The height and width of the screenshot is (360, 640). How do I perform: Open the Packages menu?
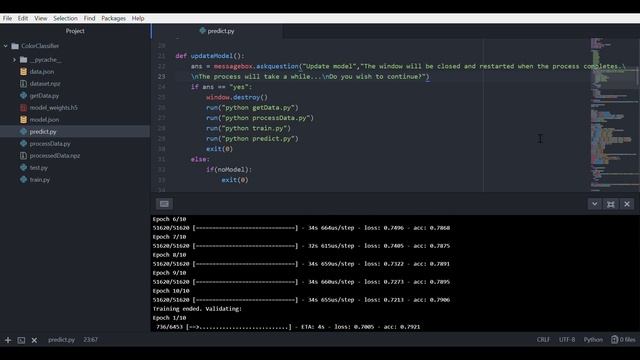pyautogui.click(x=113, y=18)
